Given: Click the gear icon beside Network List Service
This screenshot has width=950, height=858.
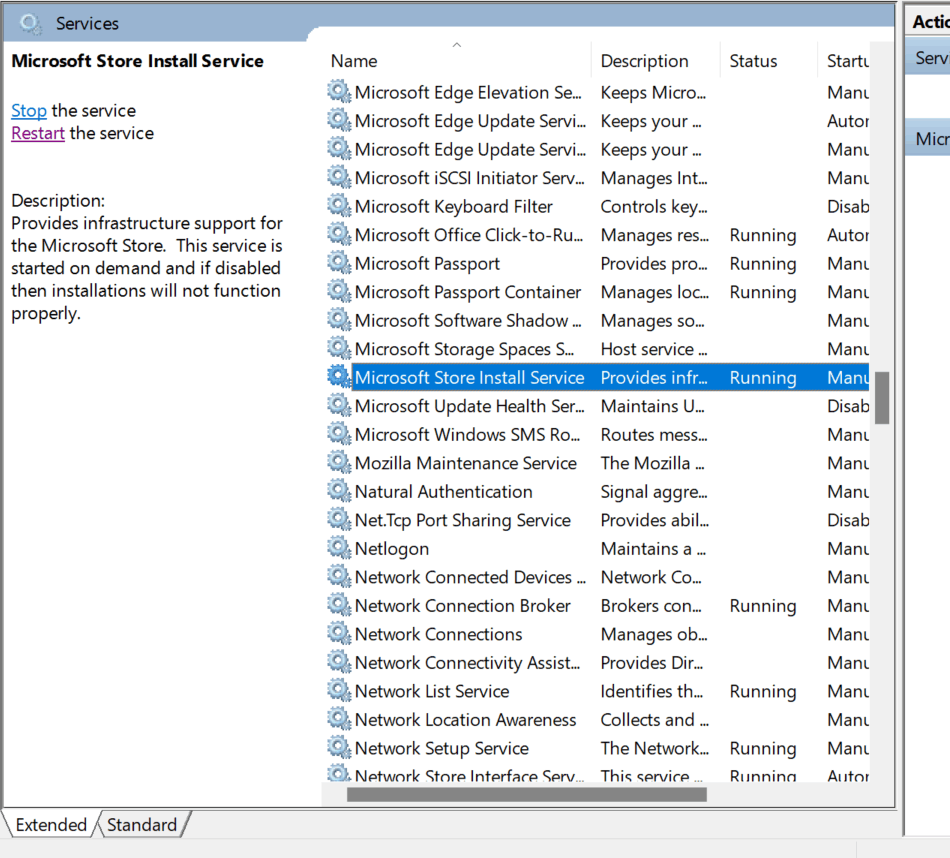Looking at the screenshot, I should coord(339,690).
